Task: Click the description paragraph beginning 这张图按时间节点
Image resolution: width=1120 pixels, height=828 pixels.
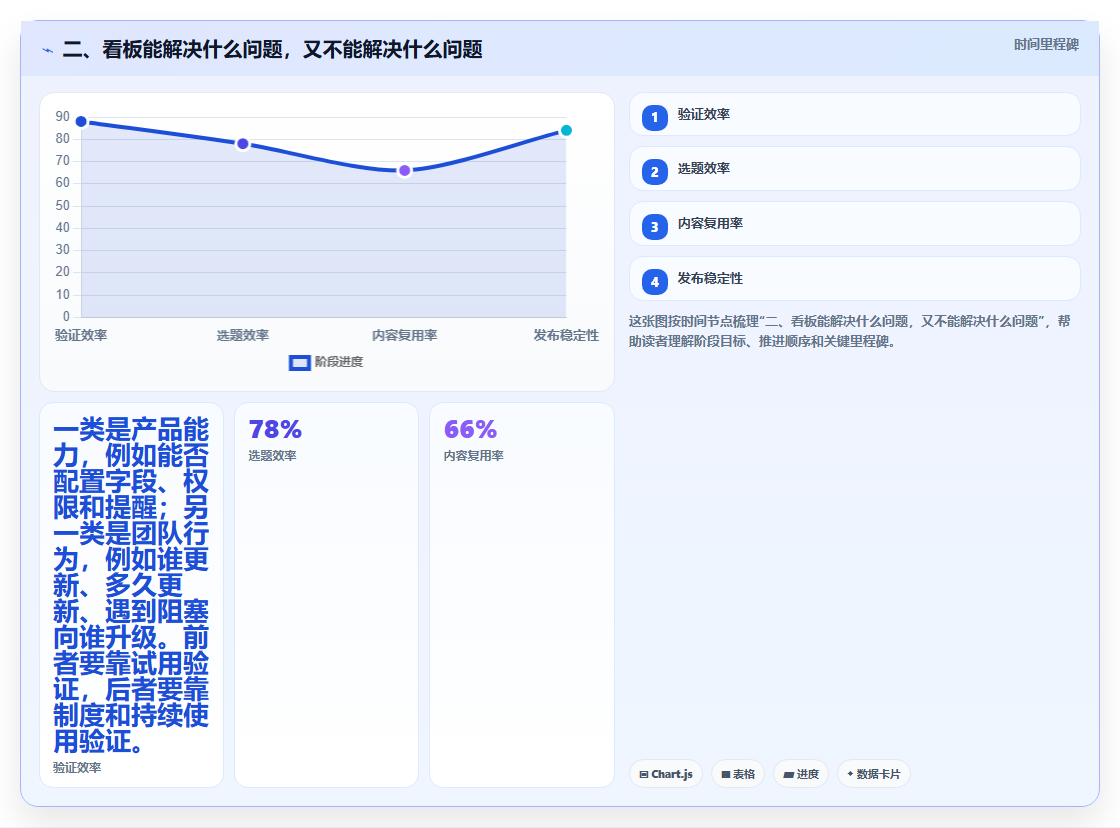Action: 849,331
